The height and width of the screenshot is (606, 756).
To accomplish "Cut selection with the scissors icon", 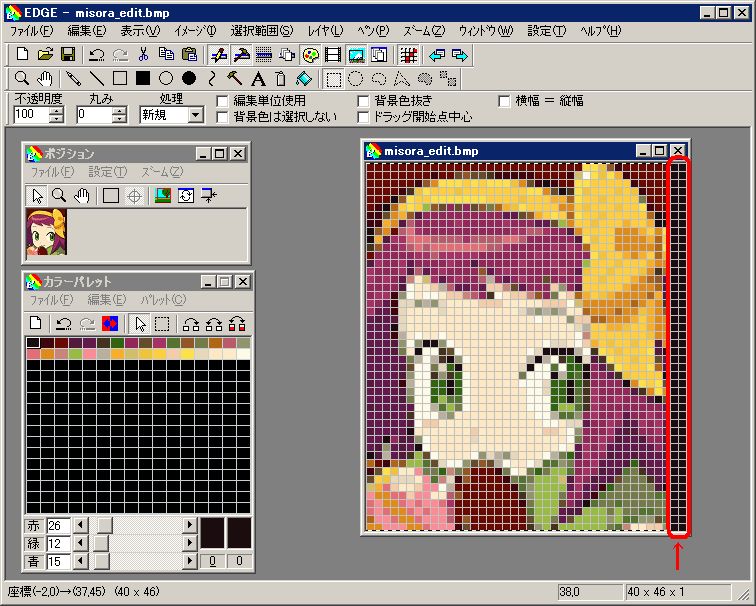I will pos(143,54).
